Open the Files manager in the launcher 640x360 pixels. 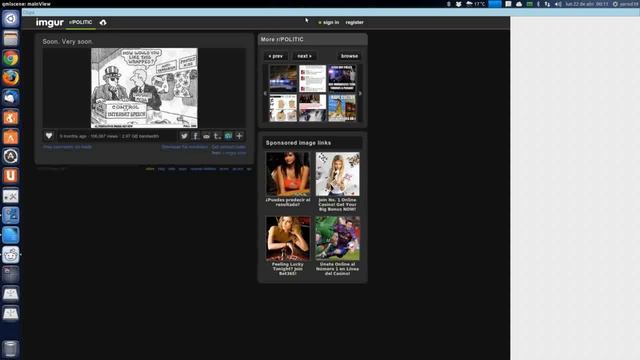click(11, 38)
